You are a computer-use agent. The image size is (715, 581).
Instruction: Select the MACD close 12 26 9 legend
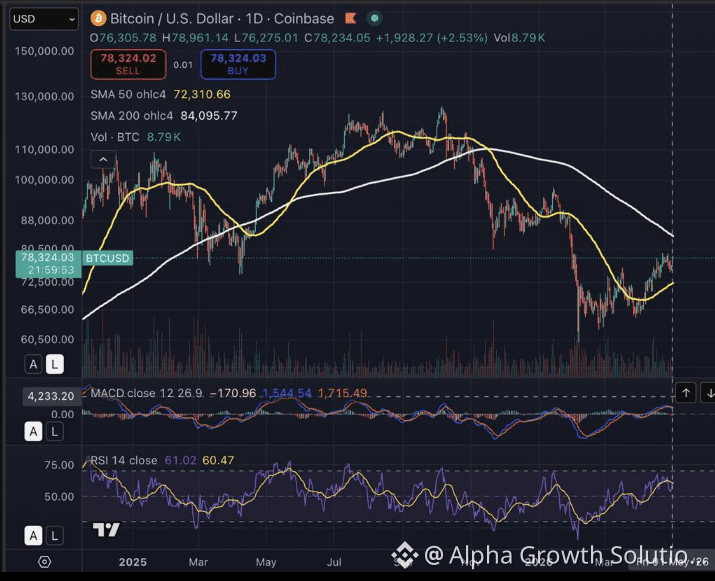[146, 393]
